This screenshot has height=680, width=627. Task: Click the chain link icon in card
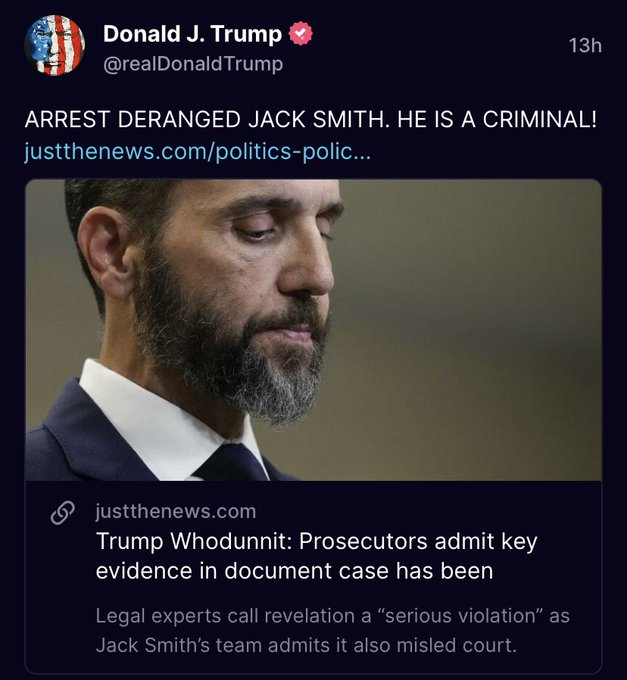coord(63,511)
